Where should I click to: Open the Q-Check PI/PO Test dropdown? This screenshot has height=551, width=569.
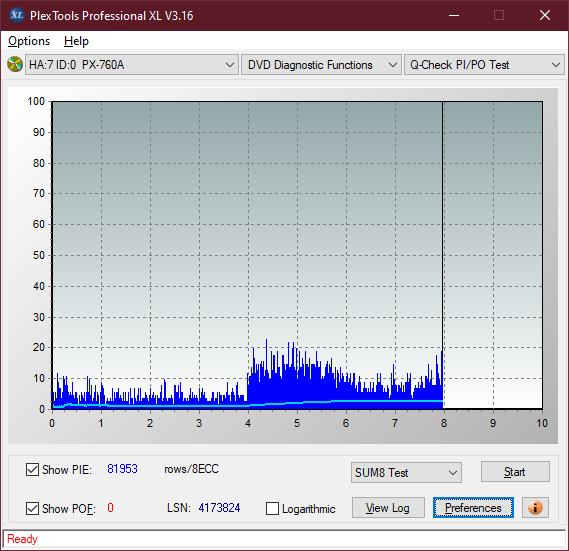tap(484, 65)
